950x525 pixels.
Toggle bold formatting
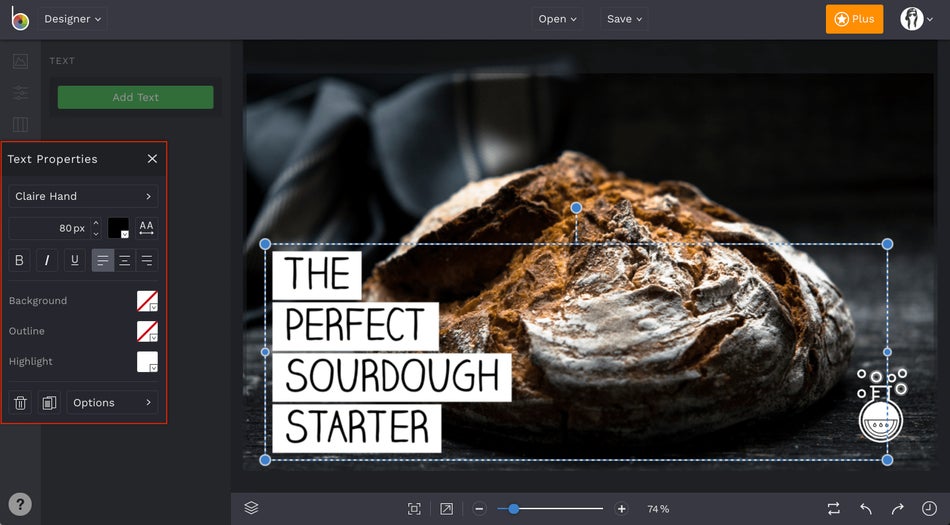(x=19, y=260)
